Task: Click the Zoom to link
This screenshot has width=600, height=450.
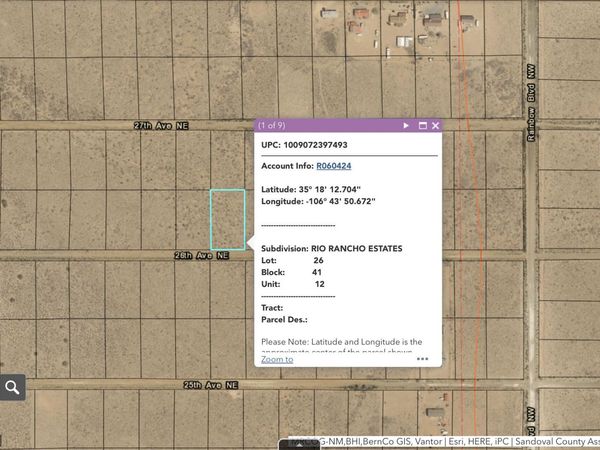Action: coord(277,359)
